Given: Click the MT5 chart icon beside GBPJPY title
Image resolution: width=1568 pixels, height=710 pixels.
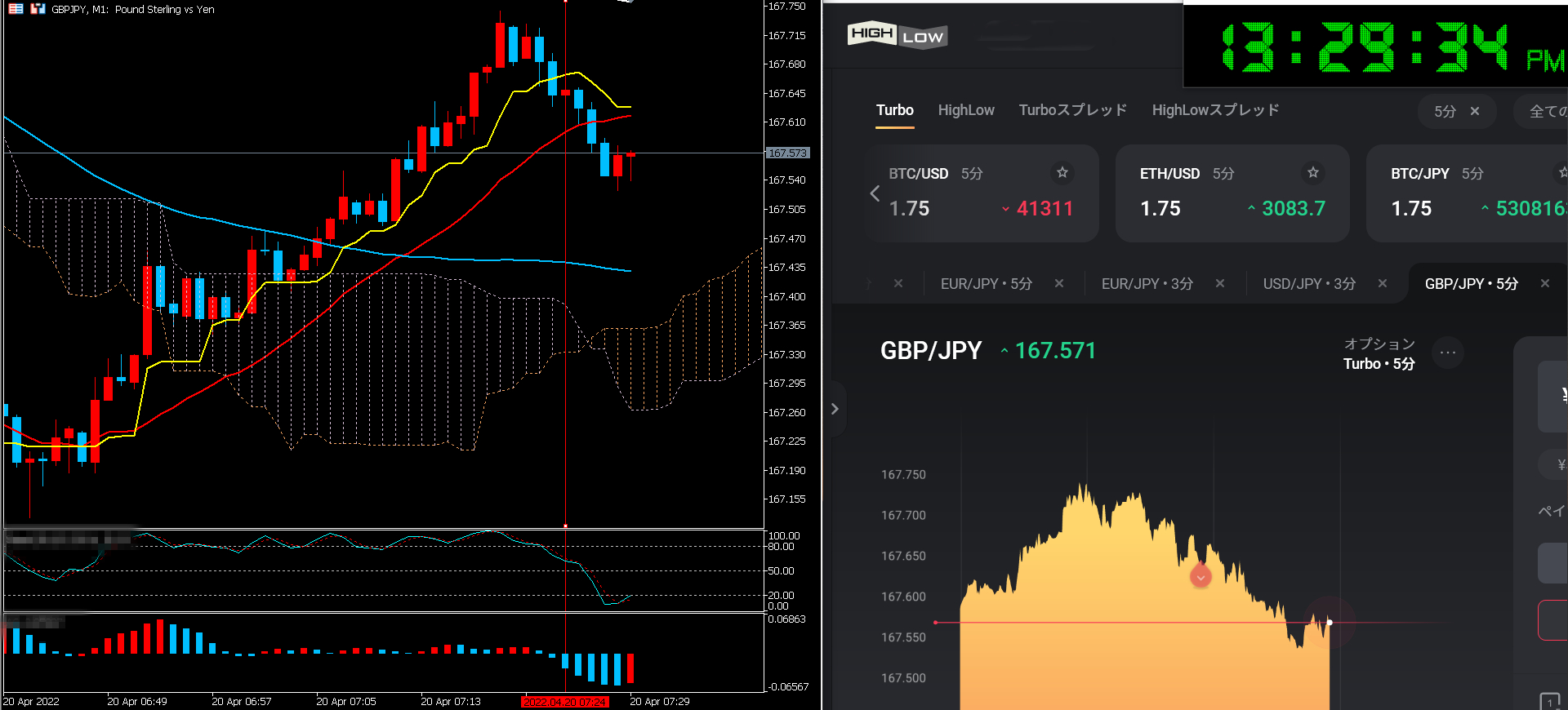Looking at the screenshot, I should click(38, 9).
